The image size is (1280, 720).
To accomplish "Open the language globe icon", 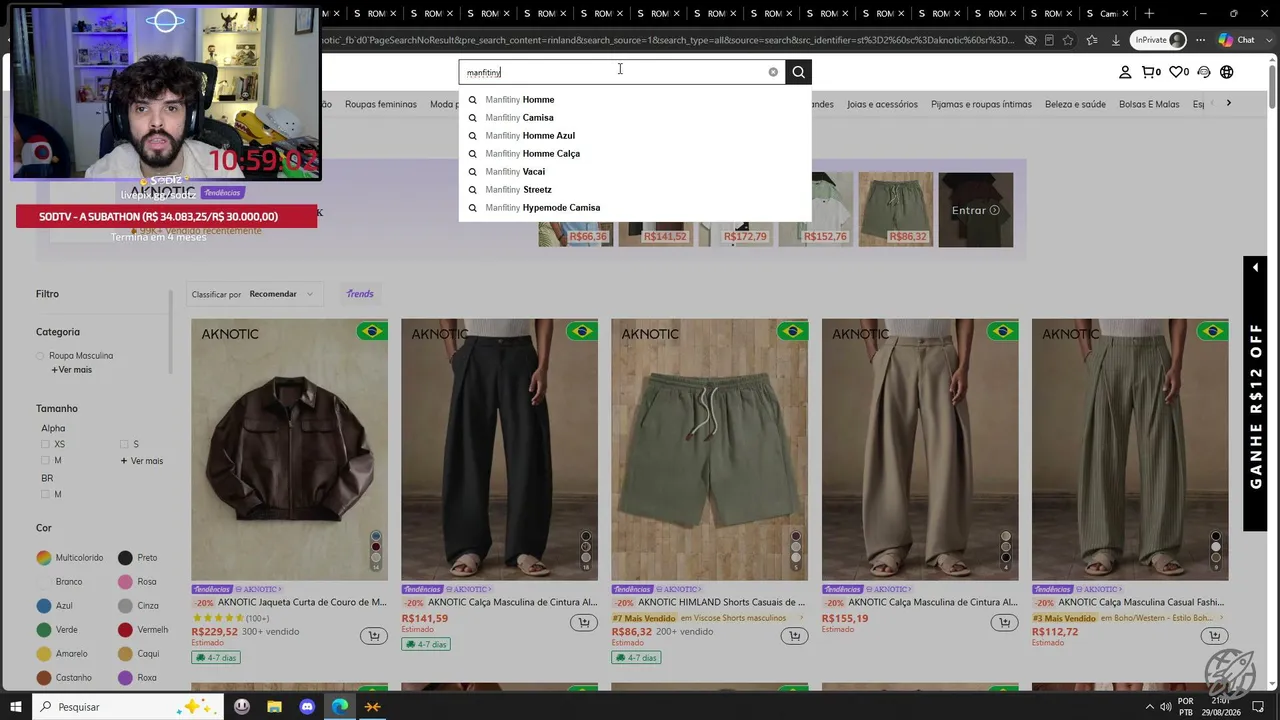I will (1227, 72).
